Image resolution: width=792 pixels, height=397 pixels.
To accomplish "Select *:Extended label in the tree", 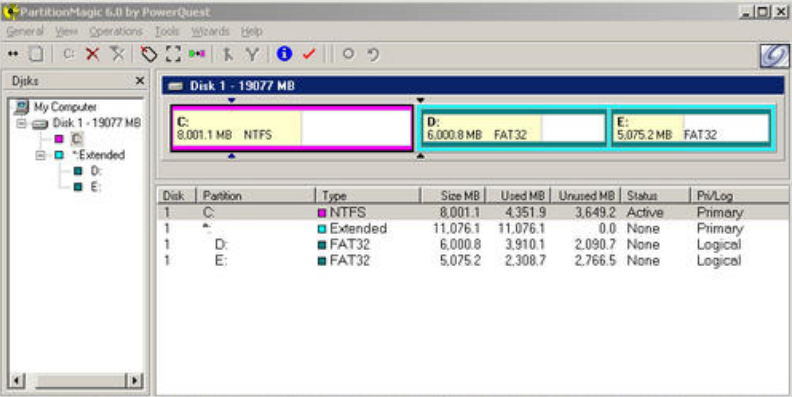I will pyautogui.click(x=98, y=155).
